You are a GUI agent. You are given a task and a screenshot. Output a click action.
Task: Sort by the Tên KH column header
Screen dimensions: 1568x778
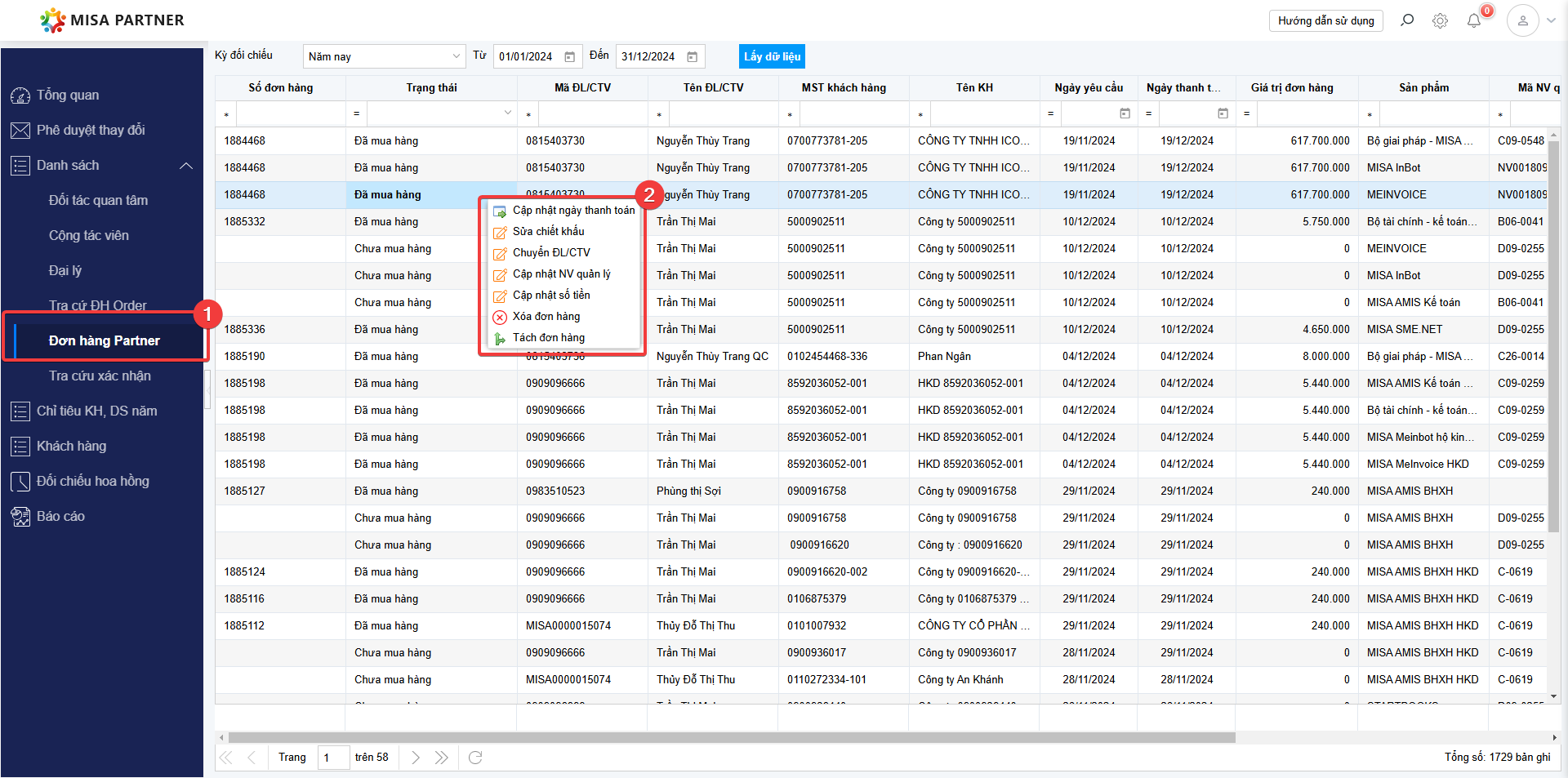[x=974, y=87]
